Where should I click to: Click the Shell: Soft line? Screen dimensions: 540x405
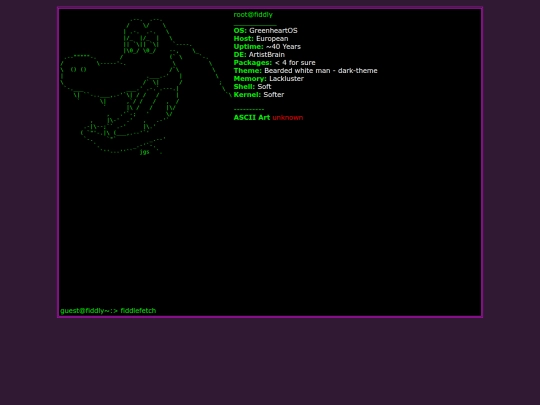tap(252, 86)
